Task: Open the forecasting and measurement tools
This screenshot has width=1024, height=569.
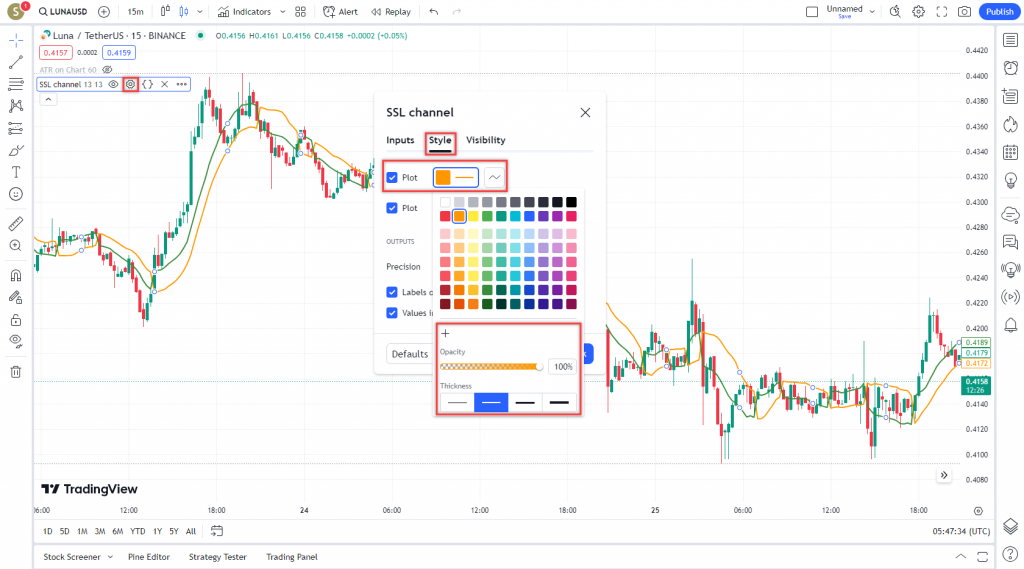Action: pyautogui.click(x=16, y=128)
